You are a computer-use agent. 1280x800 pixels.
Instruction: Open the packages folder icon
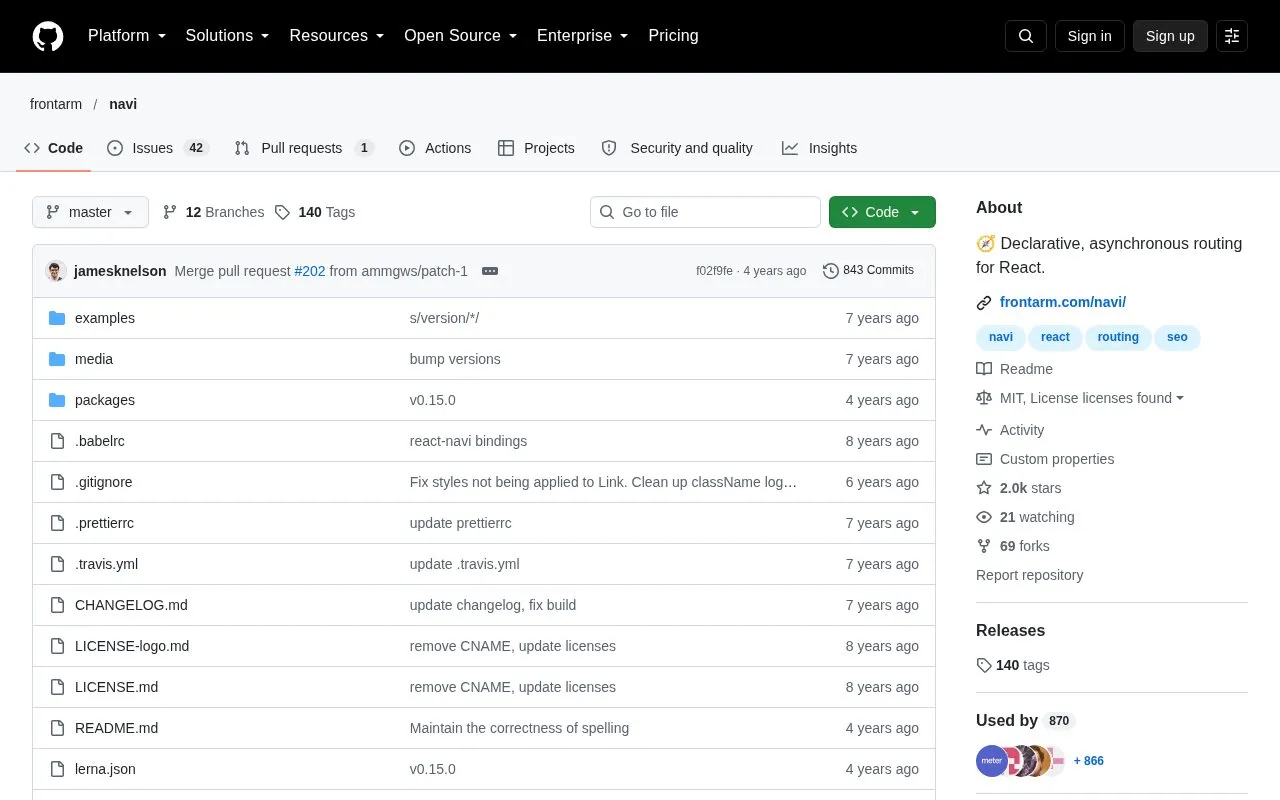tap(57, 400)
